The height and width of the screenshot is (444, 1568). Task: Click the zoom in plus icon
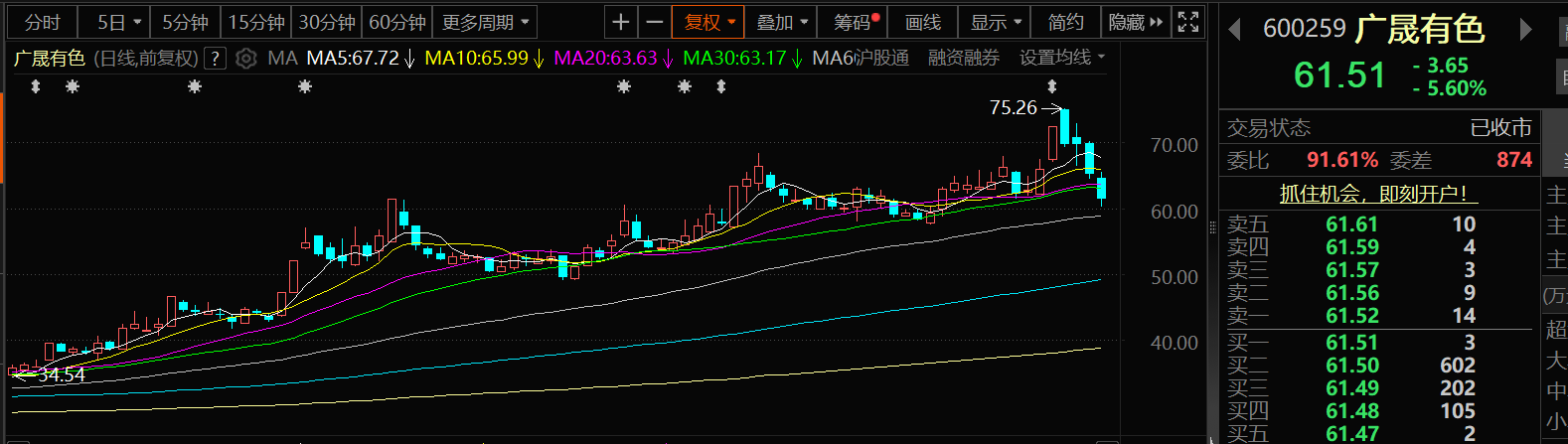[621, 22]
